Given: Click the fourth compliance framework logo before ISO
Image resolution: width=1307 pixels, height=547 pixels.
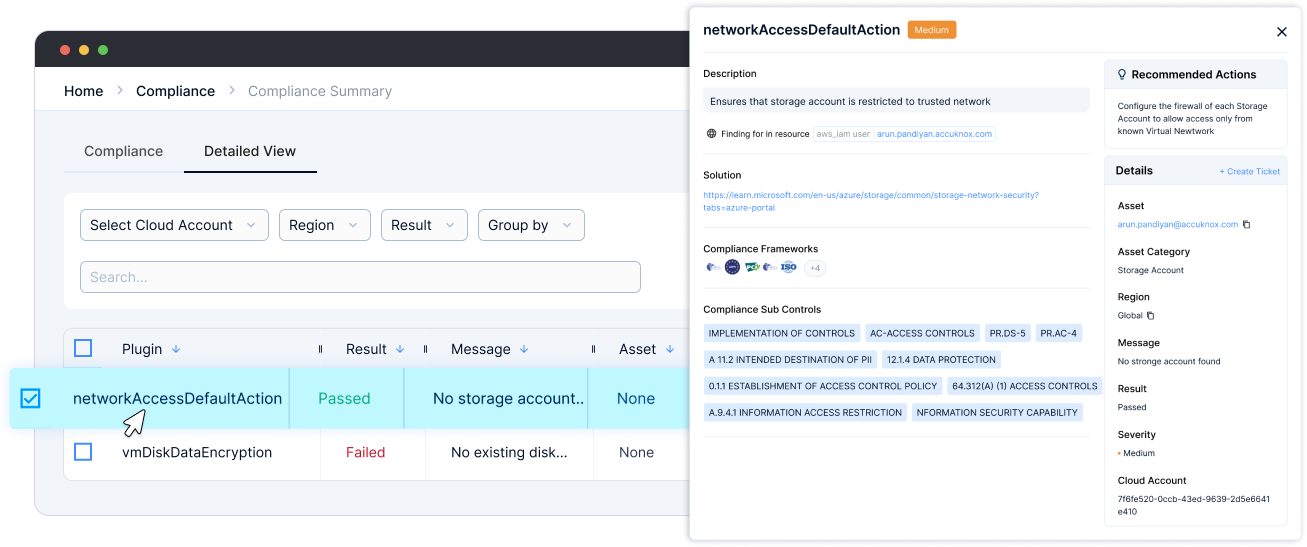Looking at the screenshot, I should (x=770, y=267).
